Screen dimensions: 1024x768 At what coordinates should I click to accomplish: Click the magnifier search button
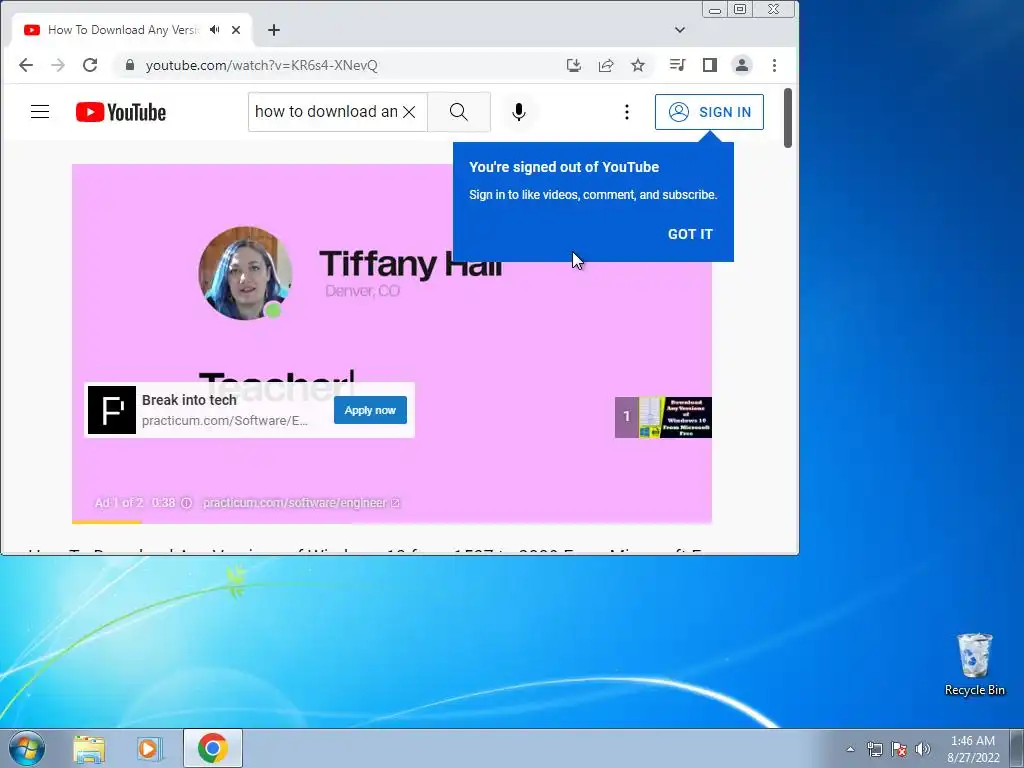tap(458, 112)
